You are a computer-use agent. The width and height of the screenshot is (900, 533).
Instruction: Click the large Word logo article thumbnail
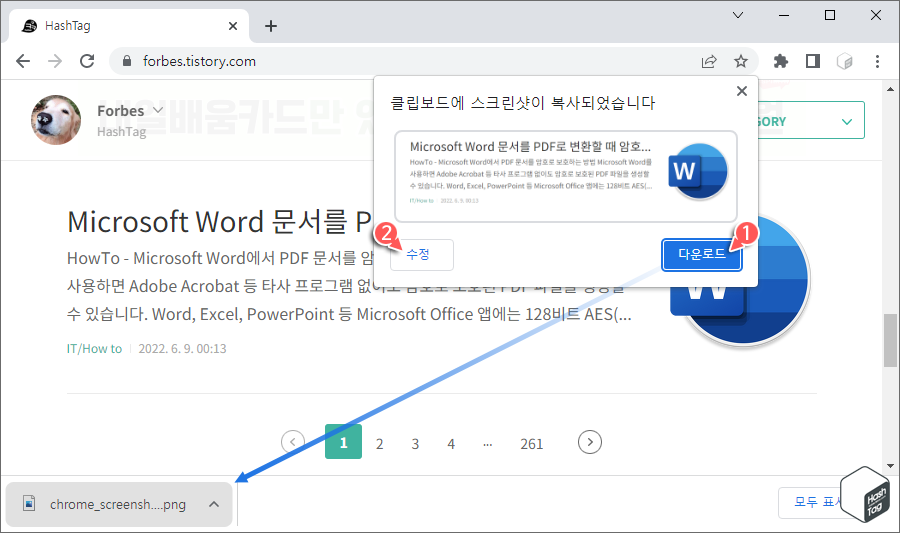pyautogui.click(x=740, y=279)
